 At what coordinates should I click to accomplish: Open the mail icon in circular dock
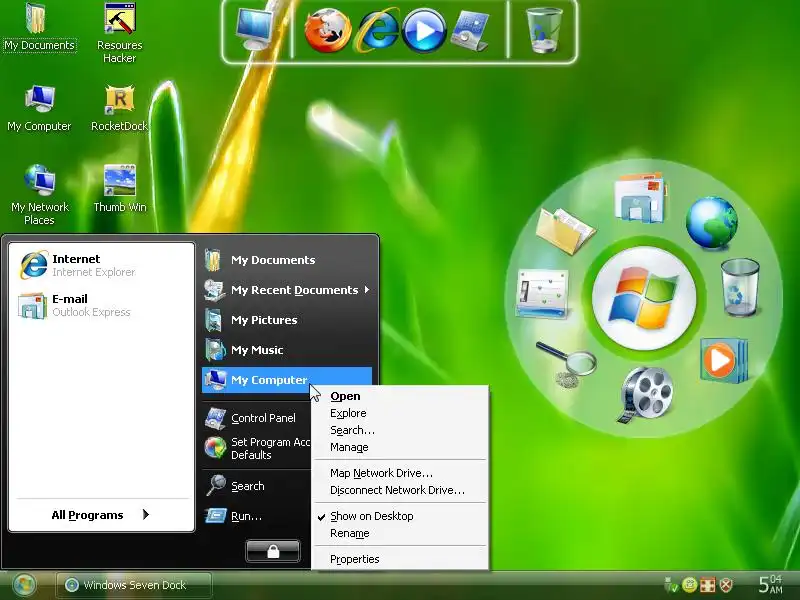coord(640,196)
